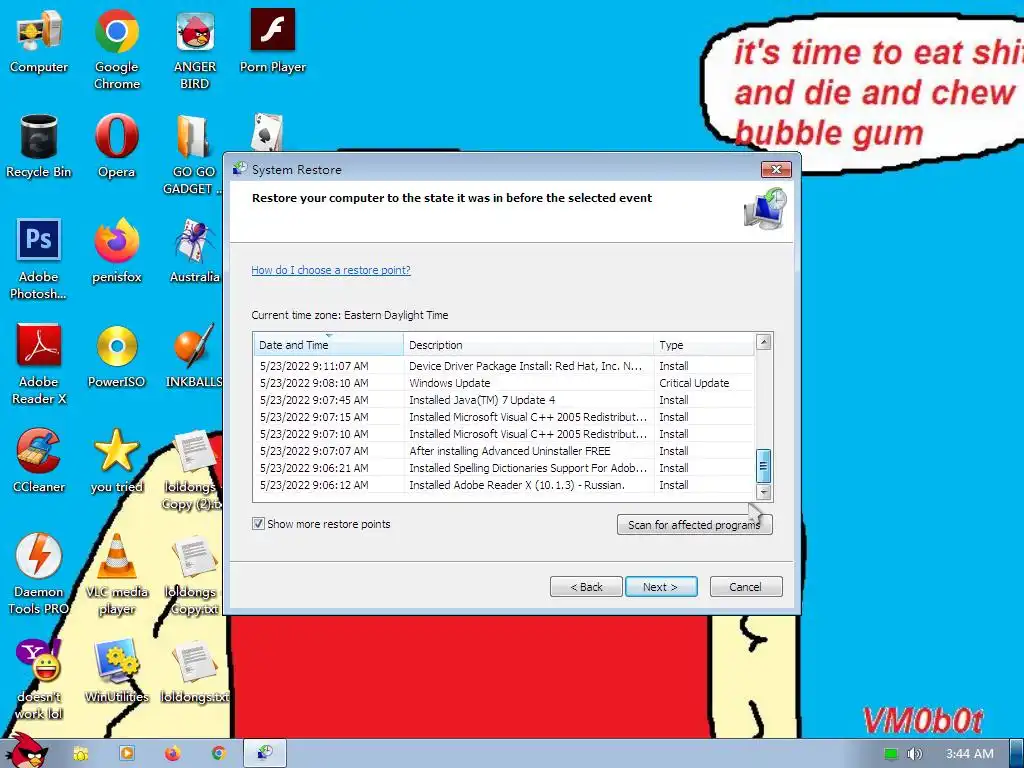Select the 'you tried' star icon
Image resolution: width=1024 pixels, height=768 pixels.
click(x=116, y=461)
